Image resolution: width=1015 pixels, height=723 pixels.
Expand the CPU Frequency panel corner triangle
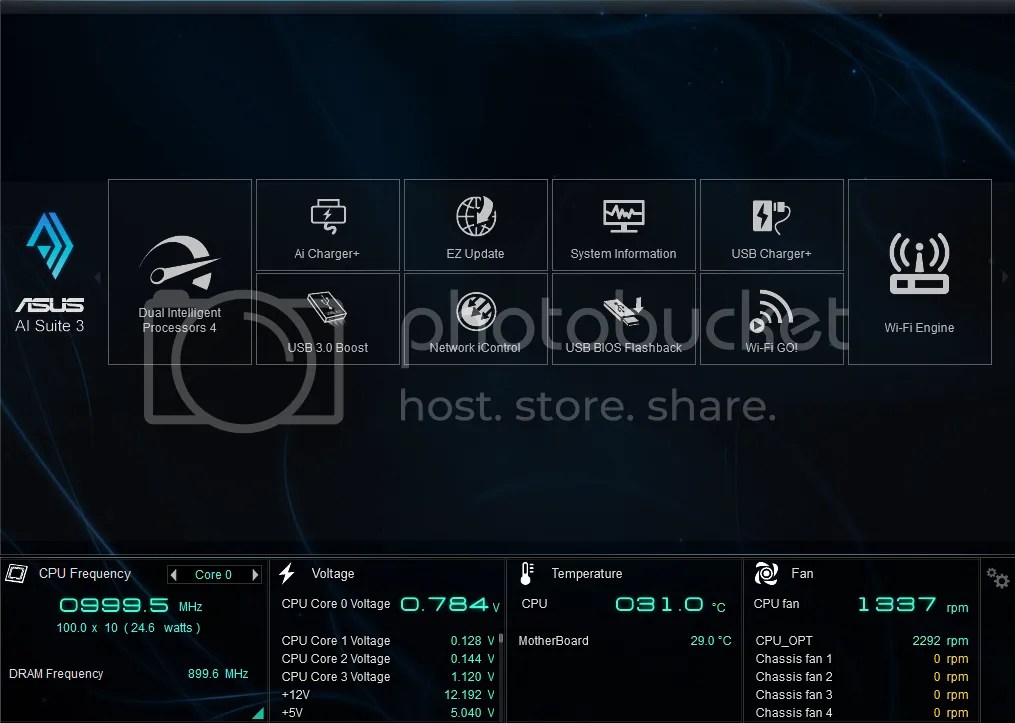[258, 713]
